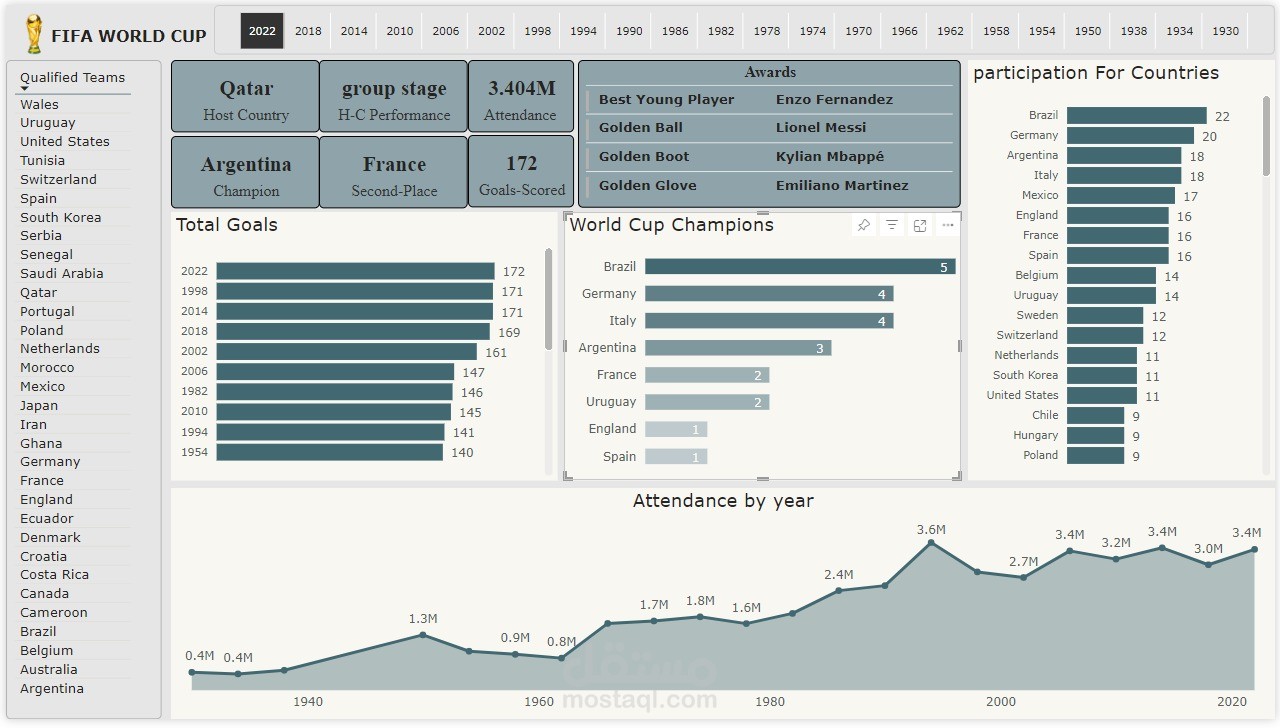Pick the 1998 year tile
The image size is (1280, 728).
click(538, 31)
